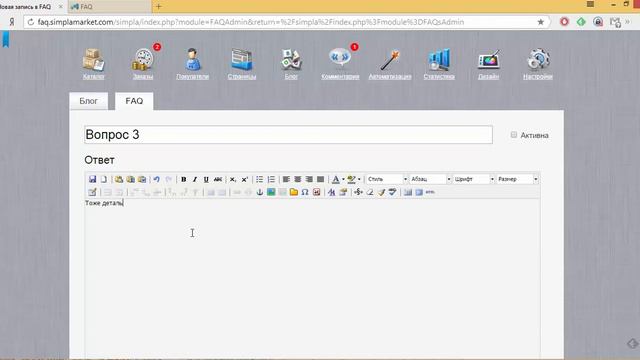Insert an image with the picture icon
This screenshot has width=640, height=360.
pos(271,192)
